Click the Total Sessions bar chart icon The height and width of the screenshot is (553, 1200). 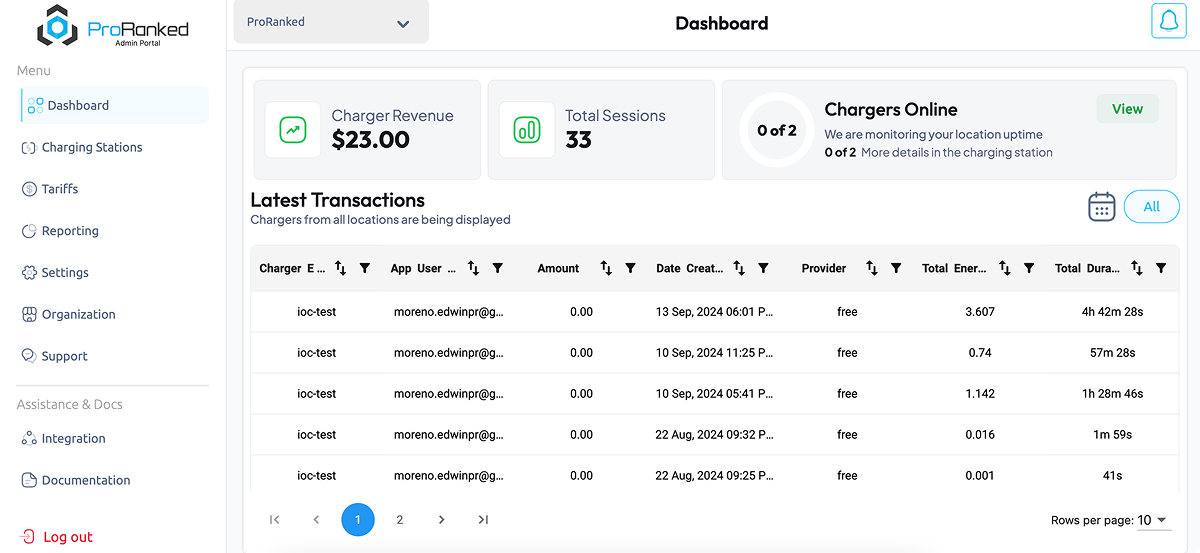527,130
